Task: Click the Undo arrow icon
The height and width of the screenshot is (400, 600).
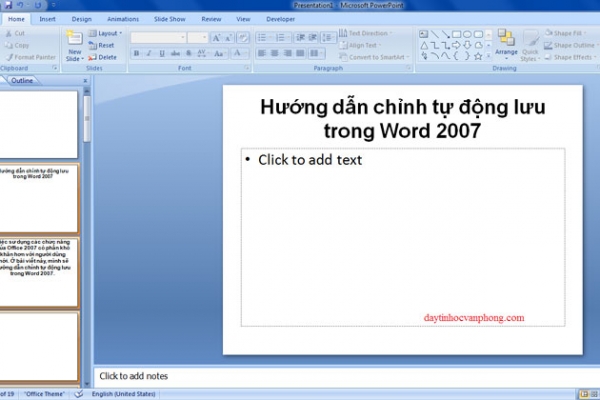Action: 21,5
